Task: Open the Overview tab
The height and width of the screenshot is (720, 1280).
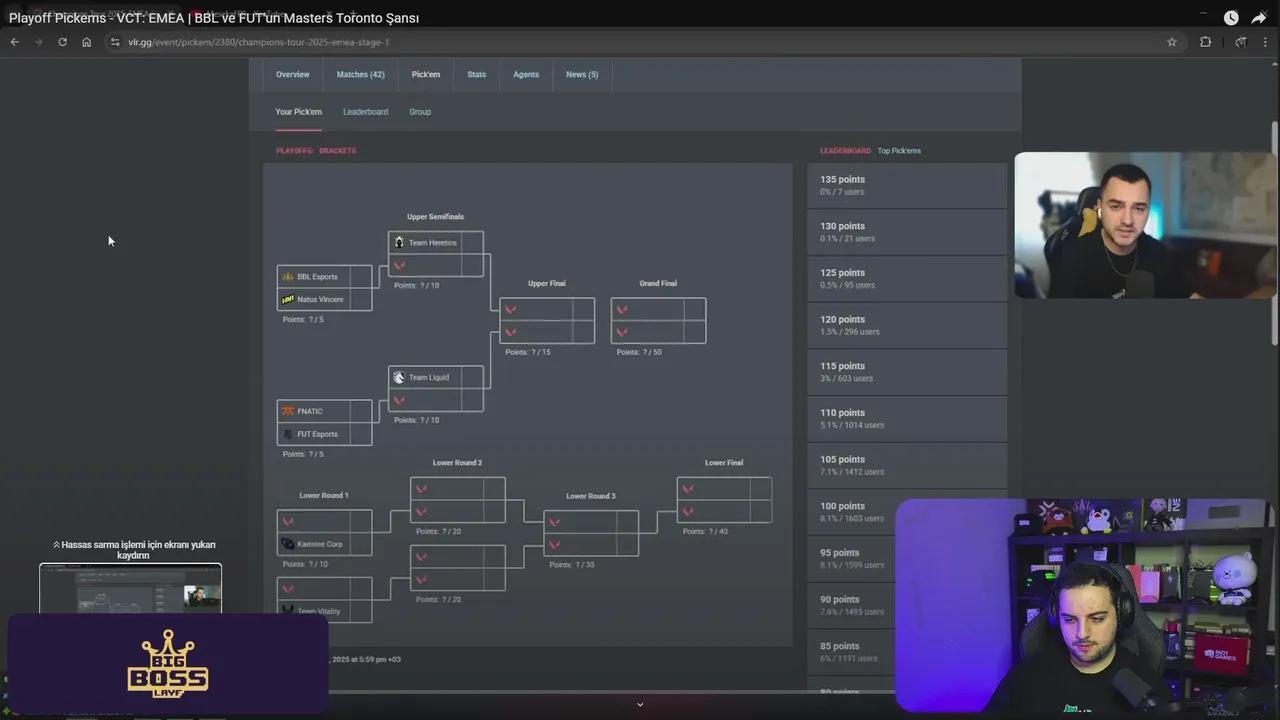Action: [x=293, y=75]
